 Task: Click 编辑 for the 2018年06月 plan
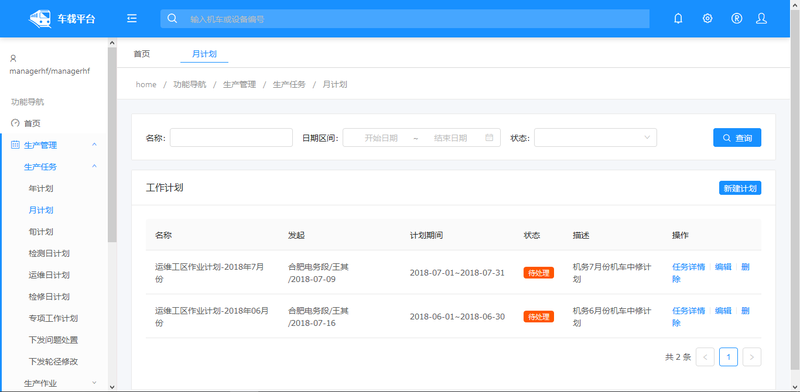723,310
